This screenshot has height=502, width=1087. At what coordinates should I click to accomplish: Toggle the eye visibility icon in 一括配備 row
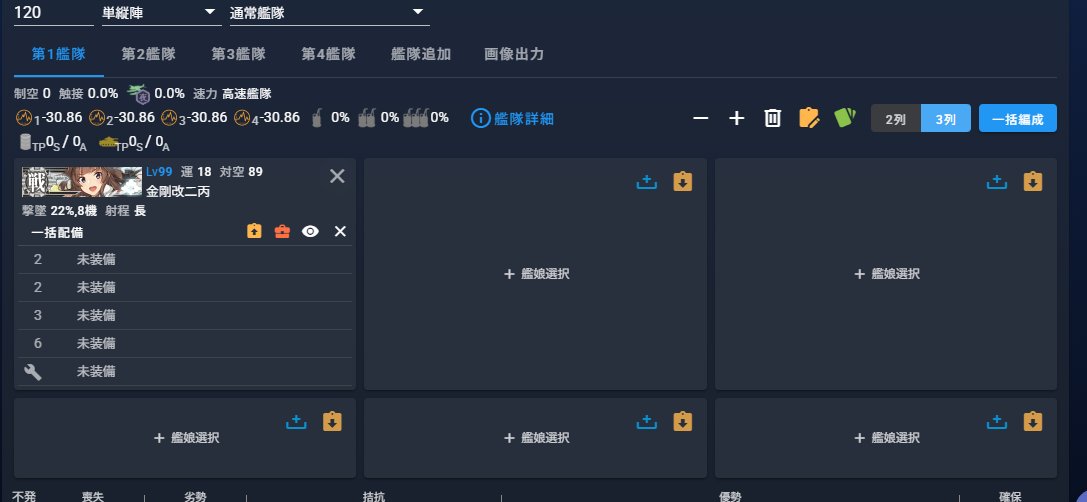[x=311, y=232]
